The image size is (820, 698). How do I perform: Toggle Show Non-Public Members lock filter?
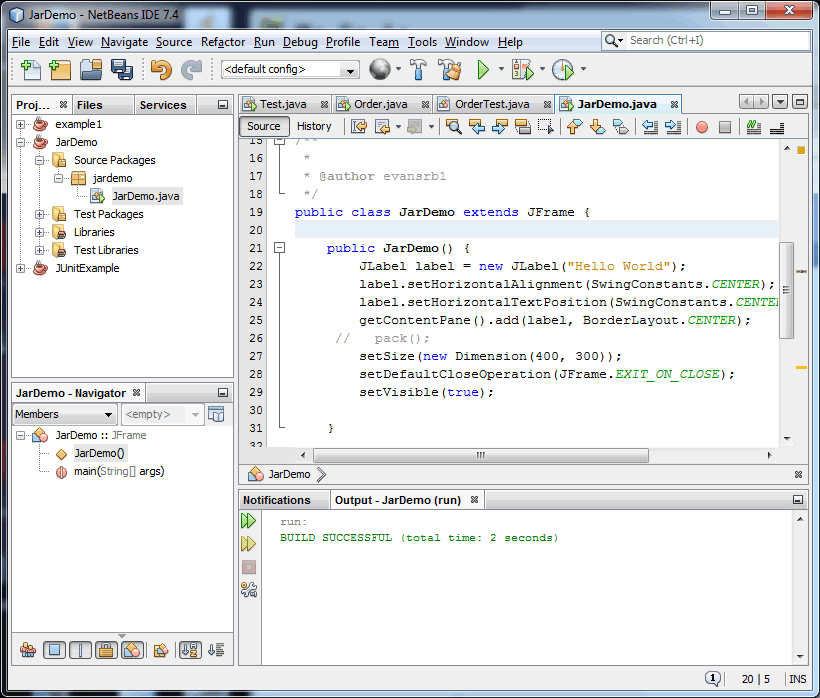[107, 650]
